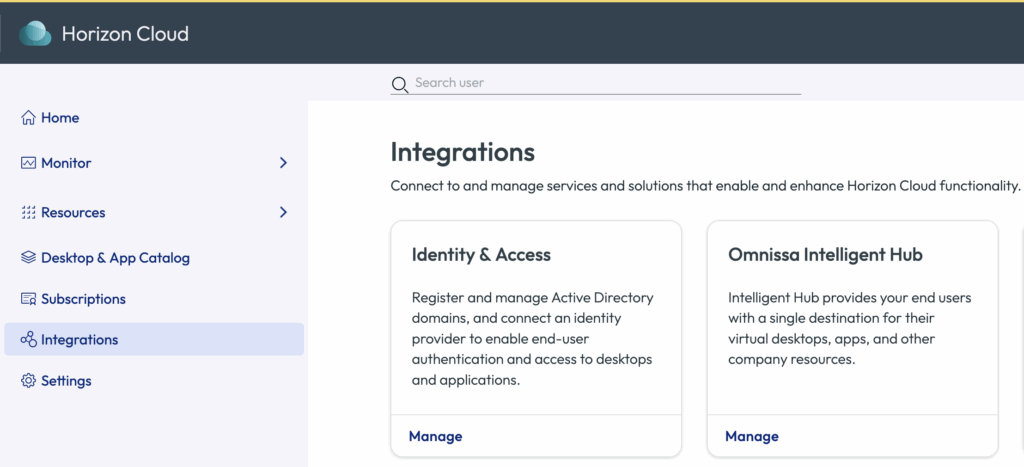Select Desktop & App Catalog text label
This screenshot has height=467, width=1024.
click(115, 258)
